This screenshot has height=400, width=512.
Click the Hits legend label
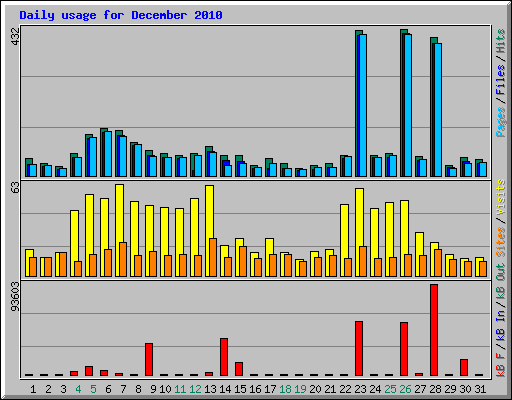500,41
